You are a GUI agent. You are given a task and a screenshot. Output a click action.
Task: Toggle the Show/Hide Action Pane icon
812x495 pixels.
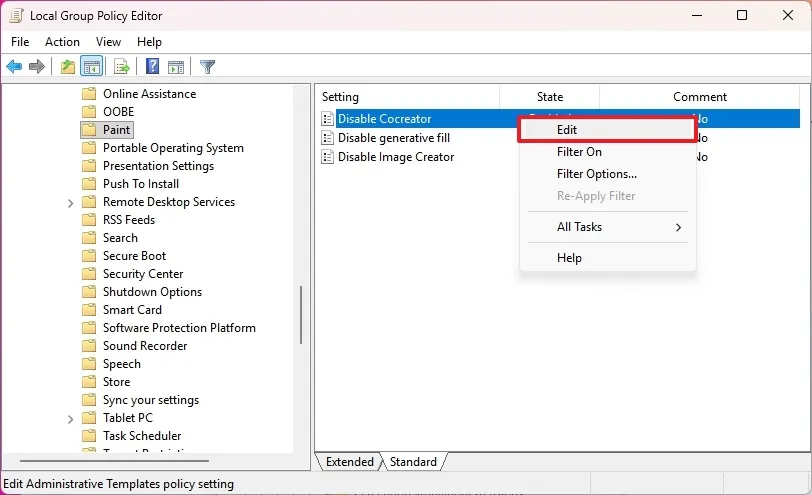(x=176, y=67)
